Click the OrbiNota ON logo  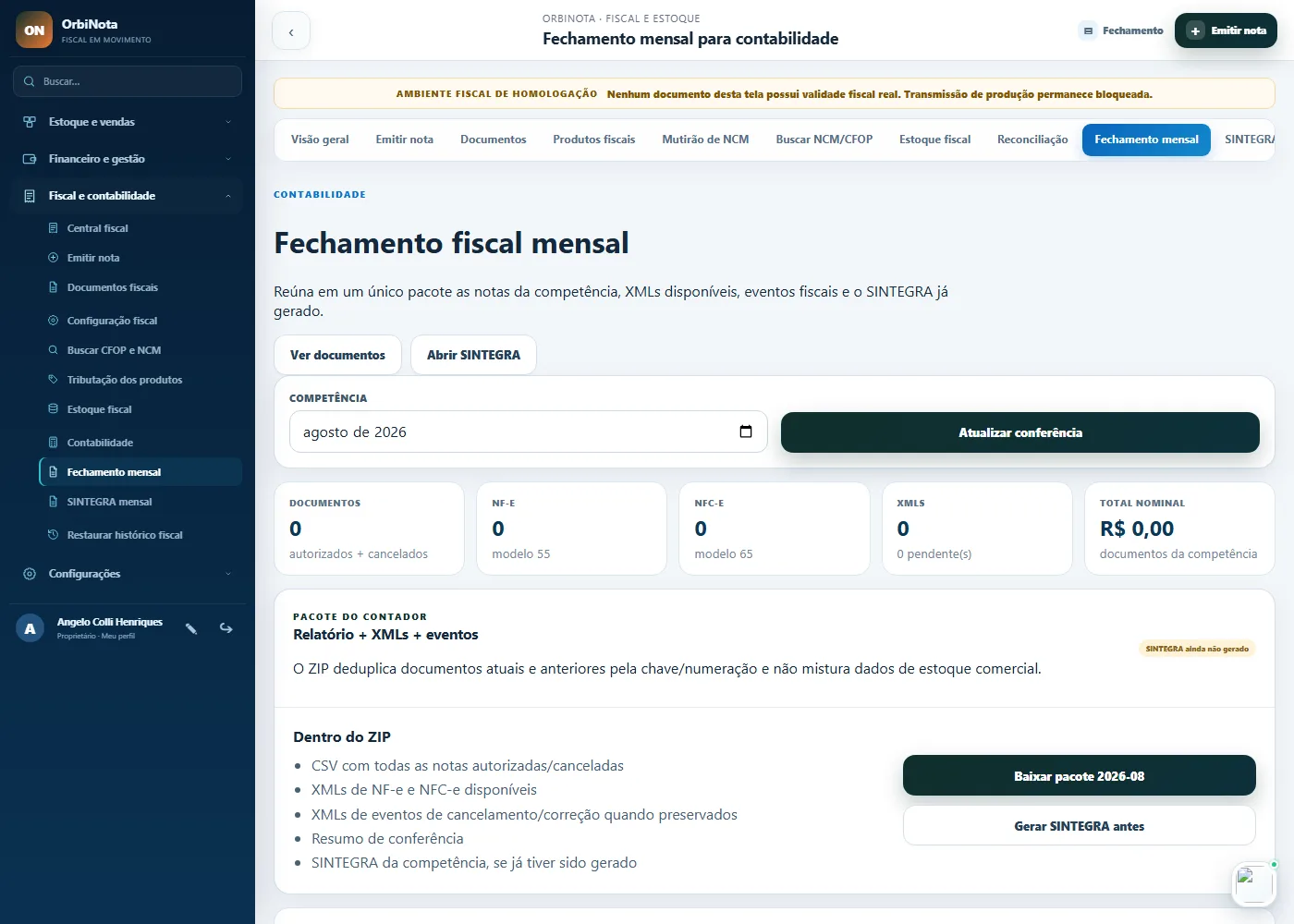34,30
